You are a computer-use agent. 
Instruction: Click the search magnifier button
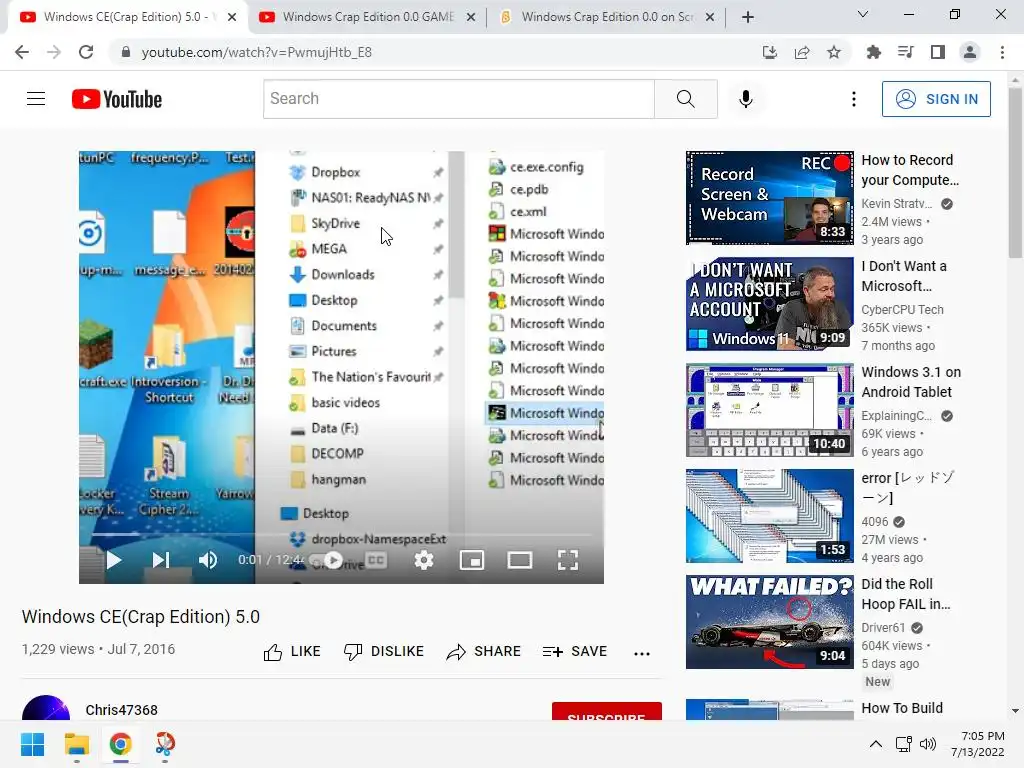coord(686,99)
